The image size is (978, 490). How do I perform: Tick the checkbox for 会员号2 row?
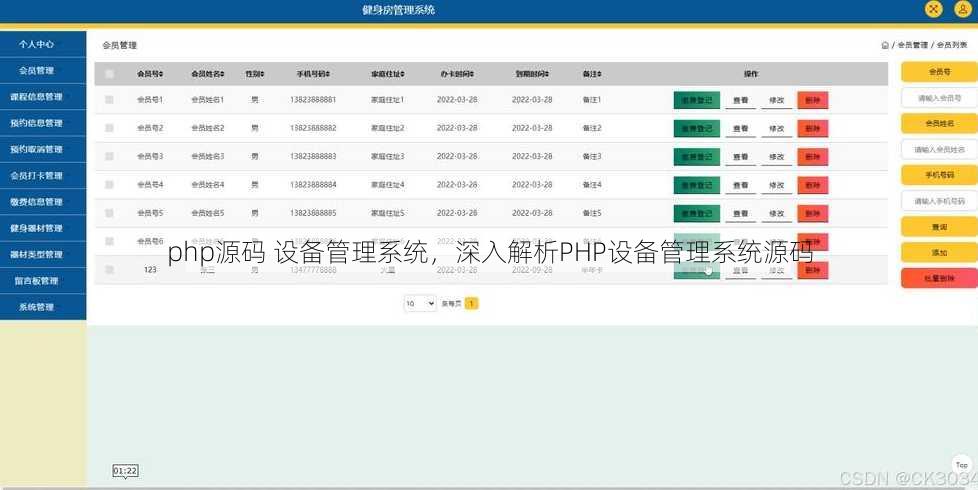tap(110, 128)
